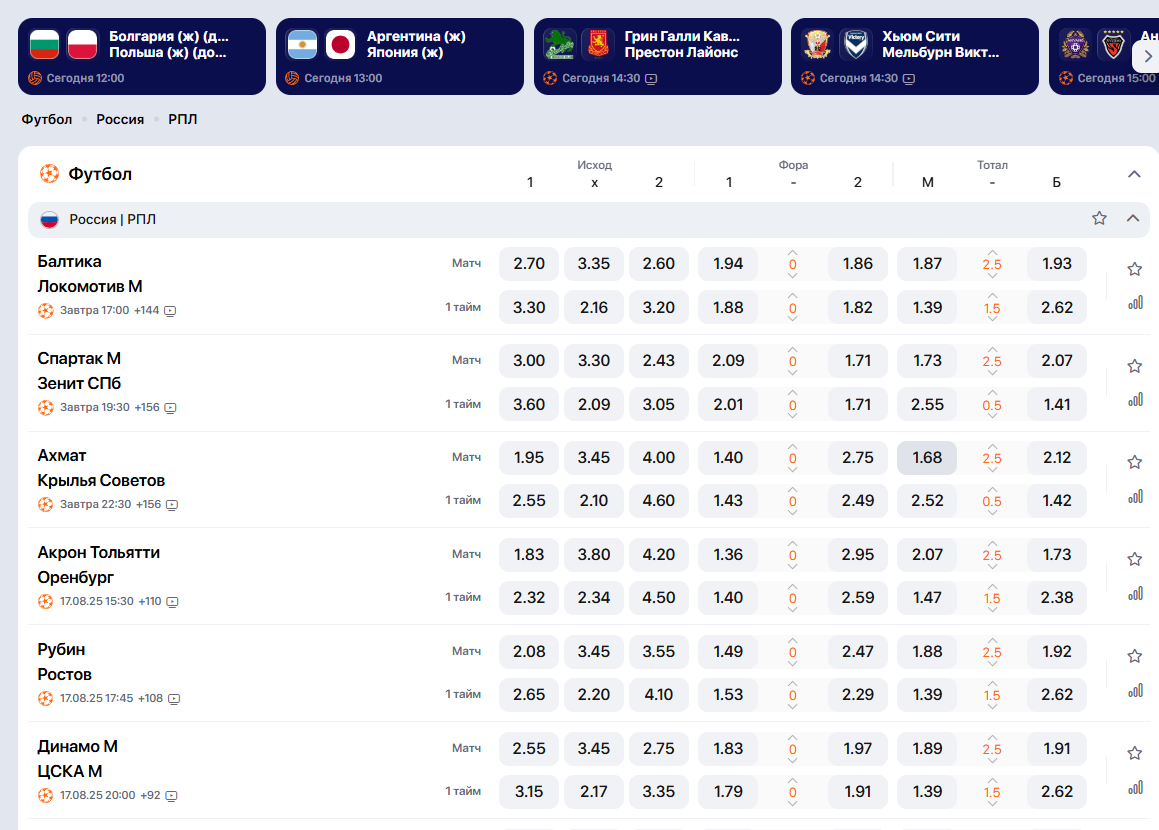1159x830 pixels.
Task: Show +156 more markets for Спартак М
Action: tap(147, 407)
